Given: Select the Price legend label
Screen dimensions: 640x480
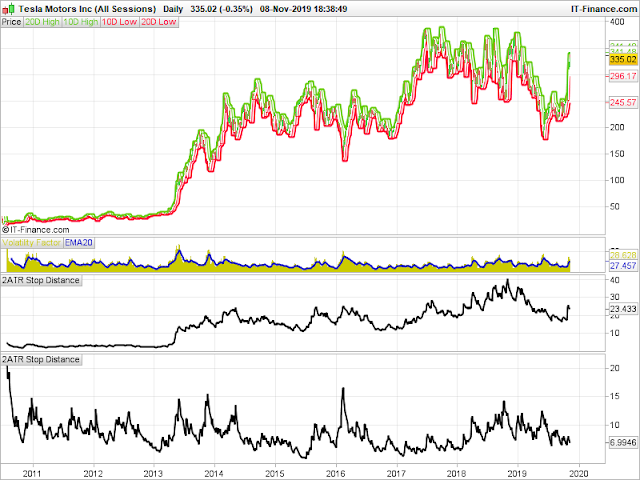Looking at the screenshot, I should pos(11,22).
